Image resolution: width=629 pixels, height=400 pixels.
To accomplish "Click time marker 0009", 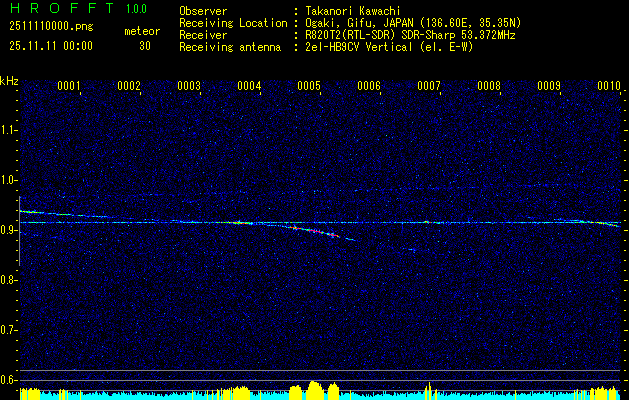I will click(549, 86).
